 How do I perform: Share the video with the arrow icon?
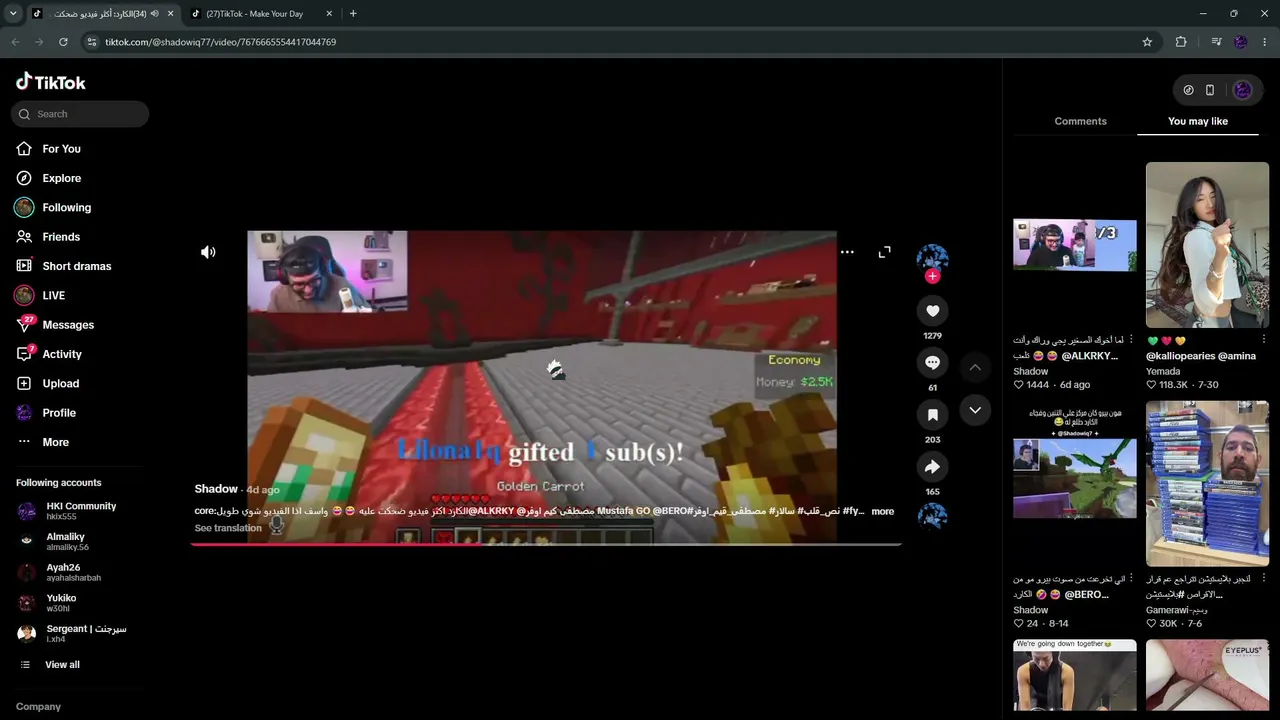pos(932,467)
